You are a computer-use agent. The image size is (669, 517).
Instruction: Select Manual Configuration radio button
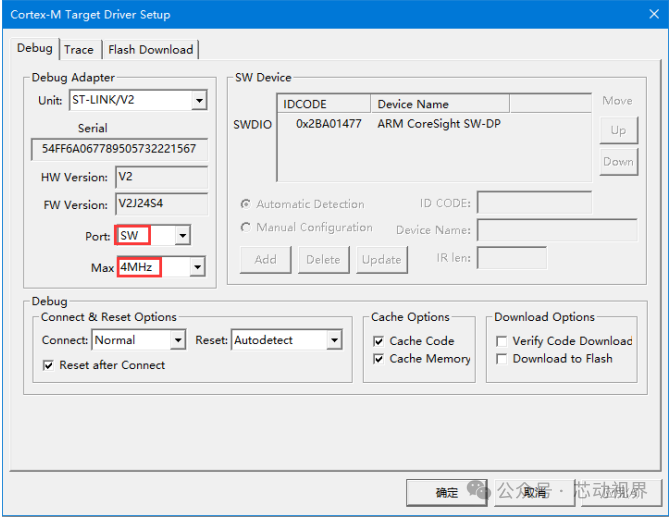(x=246, y=227)
